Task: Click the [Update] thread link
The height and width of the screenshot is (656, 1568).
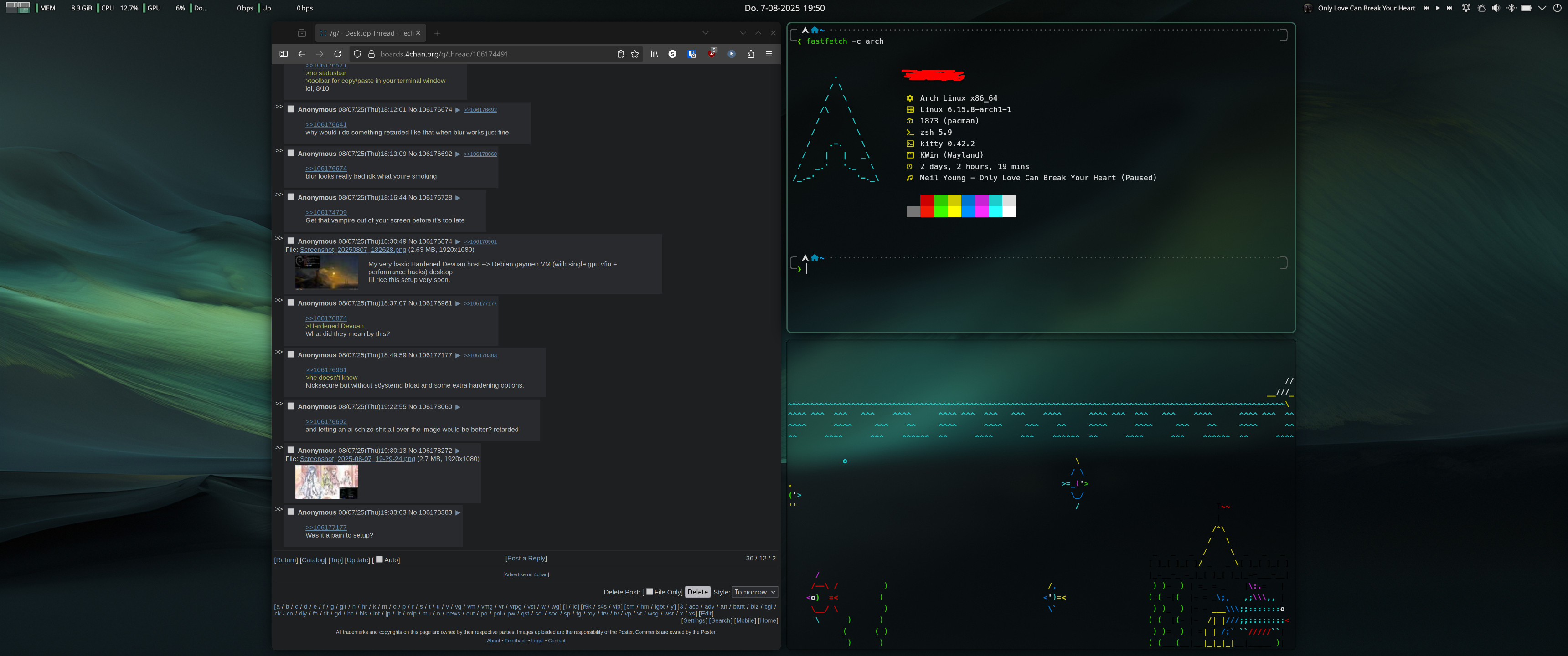Action: point(357,560)
